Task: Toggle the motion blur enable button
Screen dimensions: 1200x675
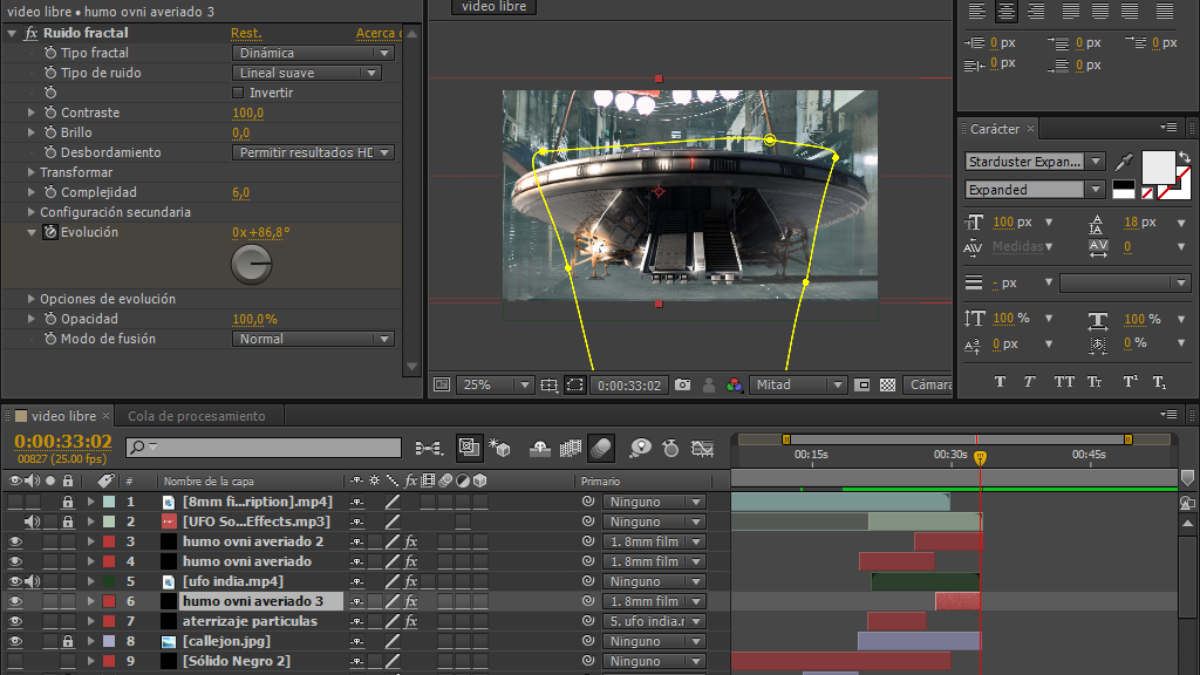Action: click(x=600, y=448)
